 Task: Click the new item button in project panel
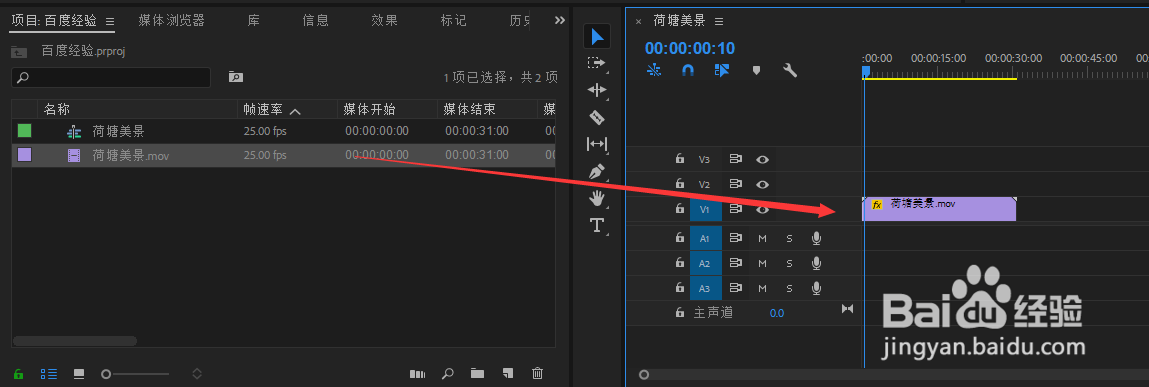507,374
